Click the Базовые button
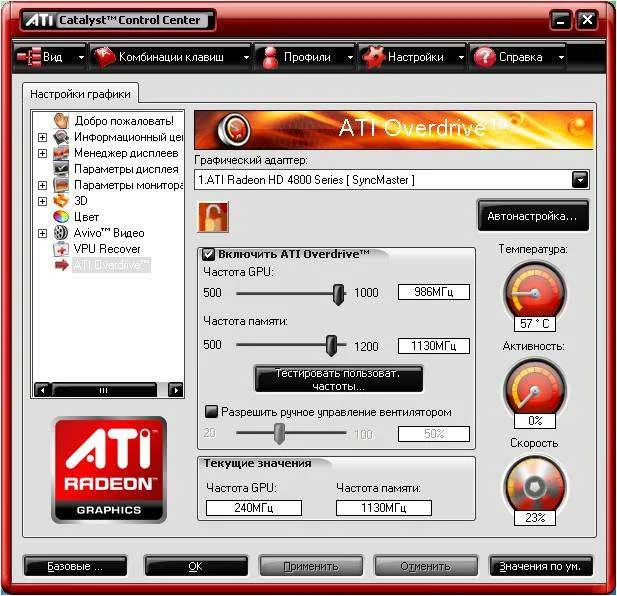The image size is (617, 596). click(75, 566)
